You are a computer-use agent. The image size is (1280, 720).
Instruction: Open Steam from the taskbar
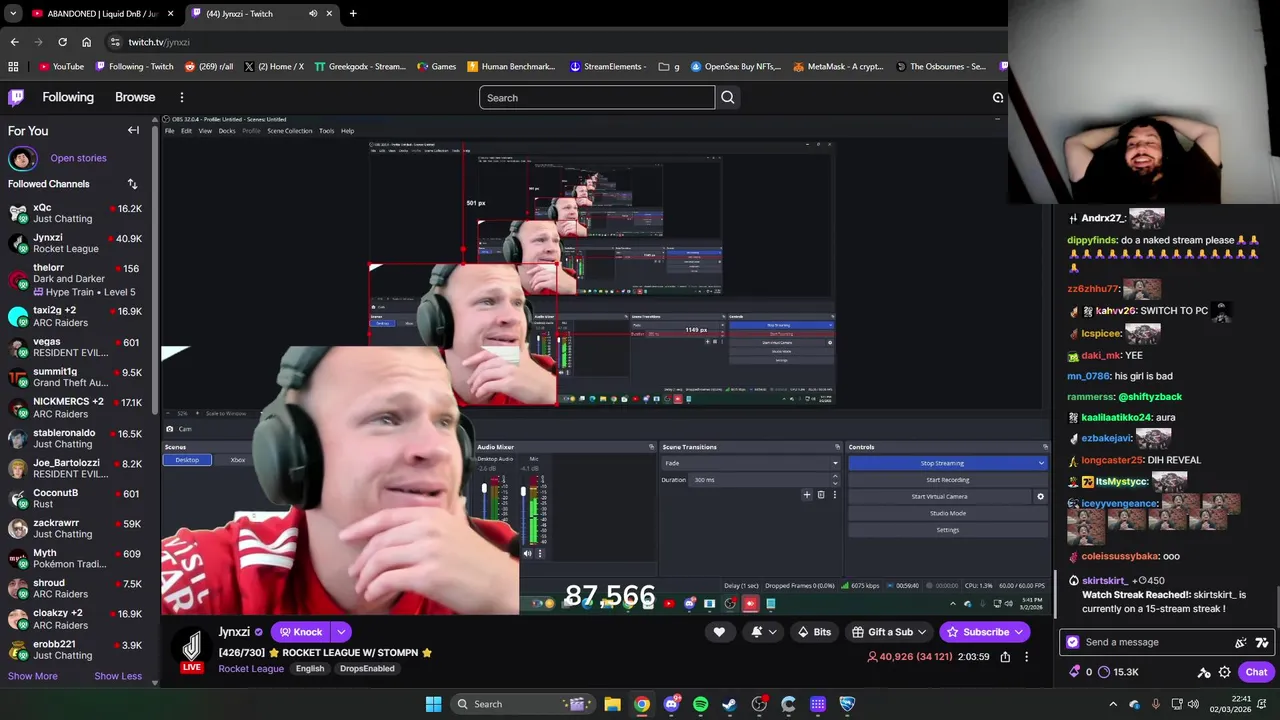coord(729,704)
